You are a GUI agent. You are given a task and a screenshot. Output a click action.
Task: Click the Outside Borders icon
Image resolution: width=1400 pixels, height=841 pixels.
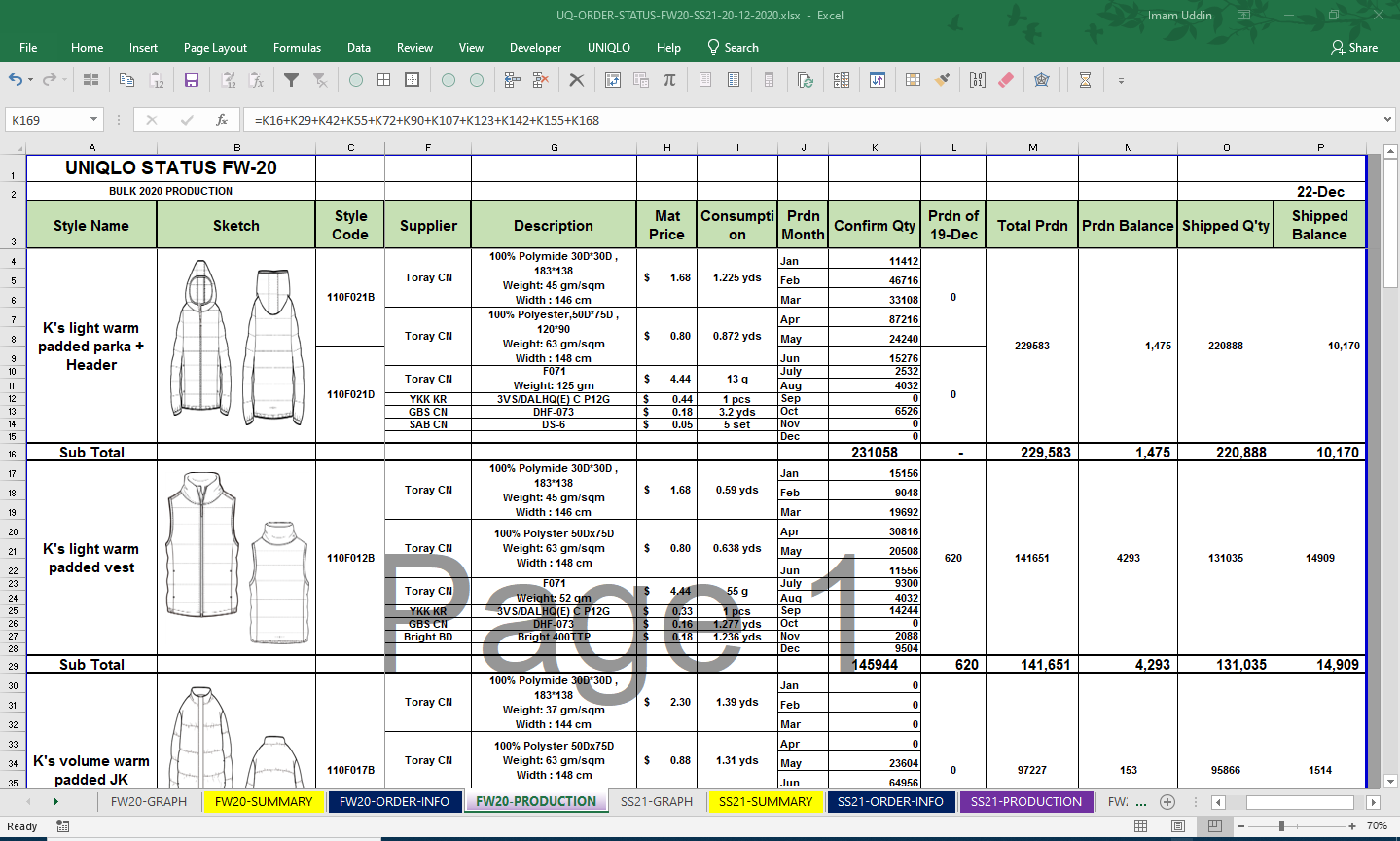click(413, 80)
